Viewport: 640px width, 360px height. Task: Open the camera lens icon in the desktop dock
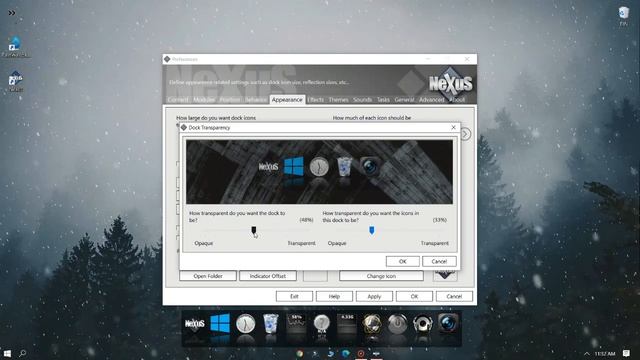click(448, 324)
